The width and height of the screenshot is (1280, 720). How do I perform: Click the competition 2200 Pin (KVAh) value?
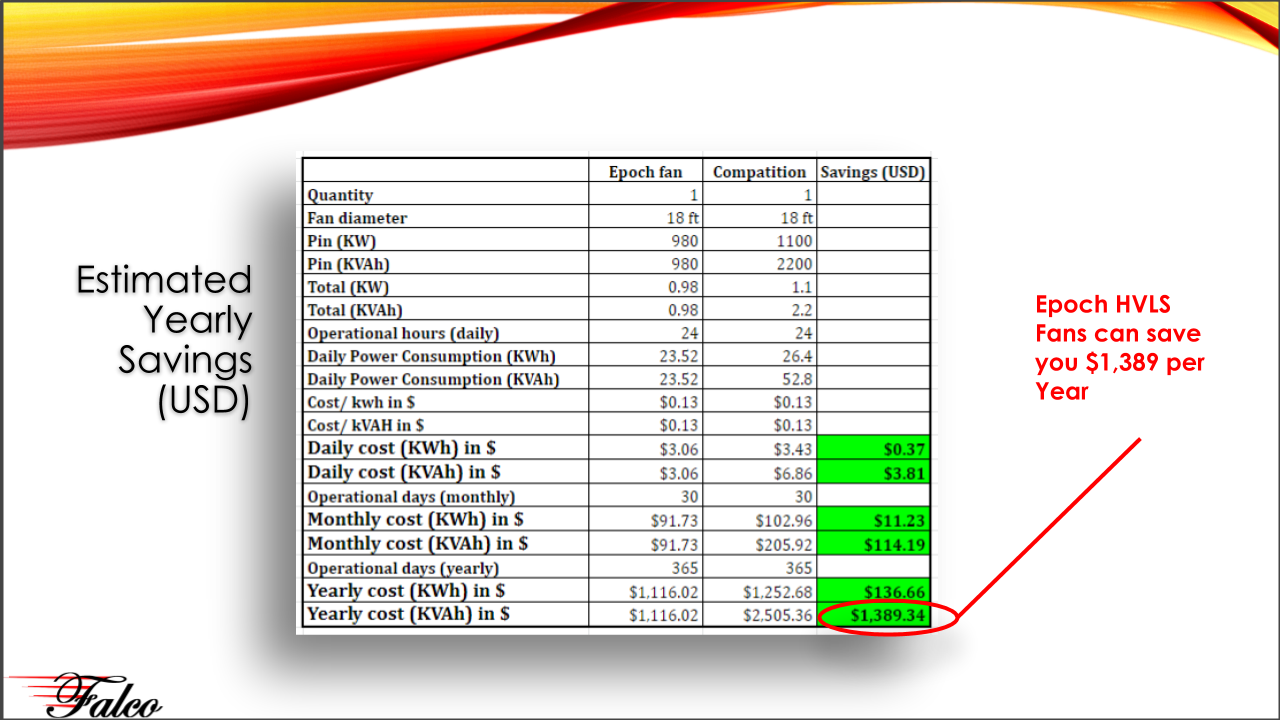[793, 264]
